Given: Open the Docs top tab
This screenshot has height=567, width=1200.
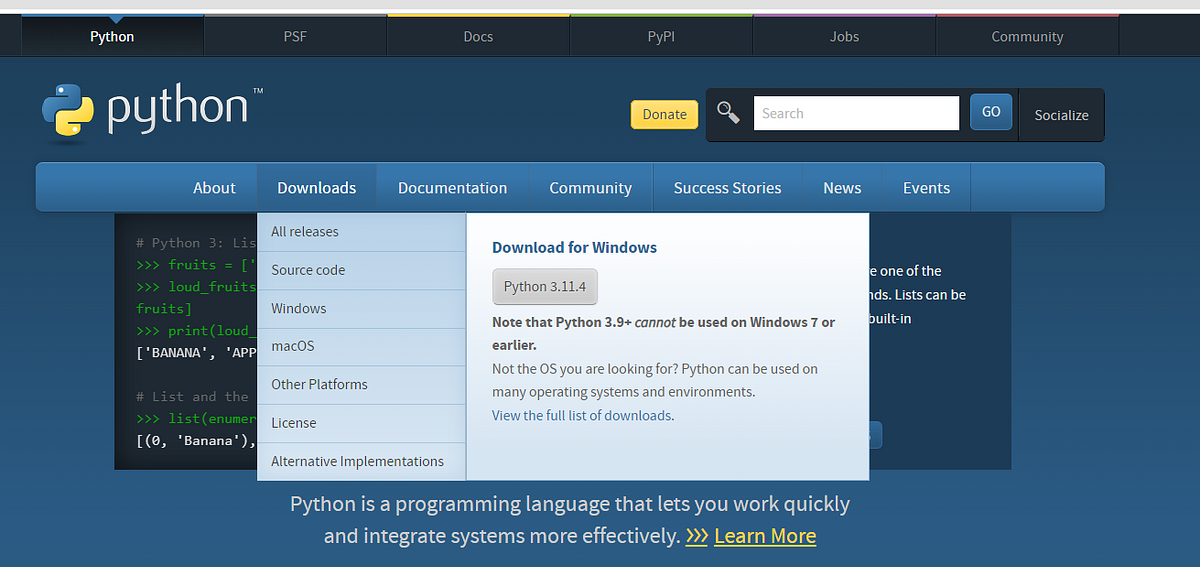Looking at the screenshot, I should (x=478, y=36).
